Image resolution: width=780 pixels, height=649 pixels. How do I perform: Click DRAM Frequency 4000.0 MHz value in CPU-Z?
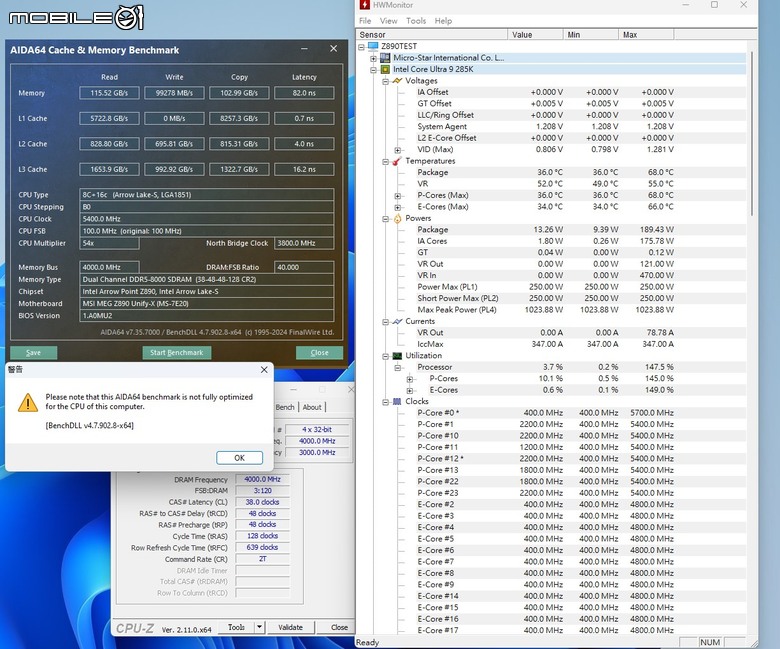point(262,479)
